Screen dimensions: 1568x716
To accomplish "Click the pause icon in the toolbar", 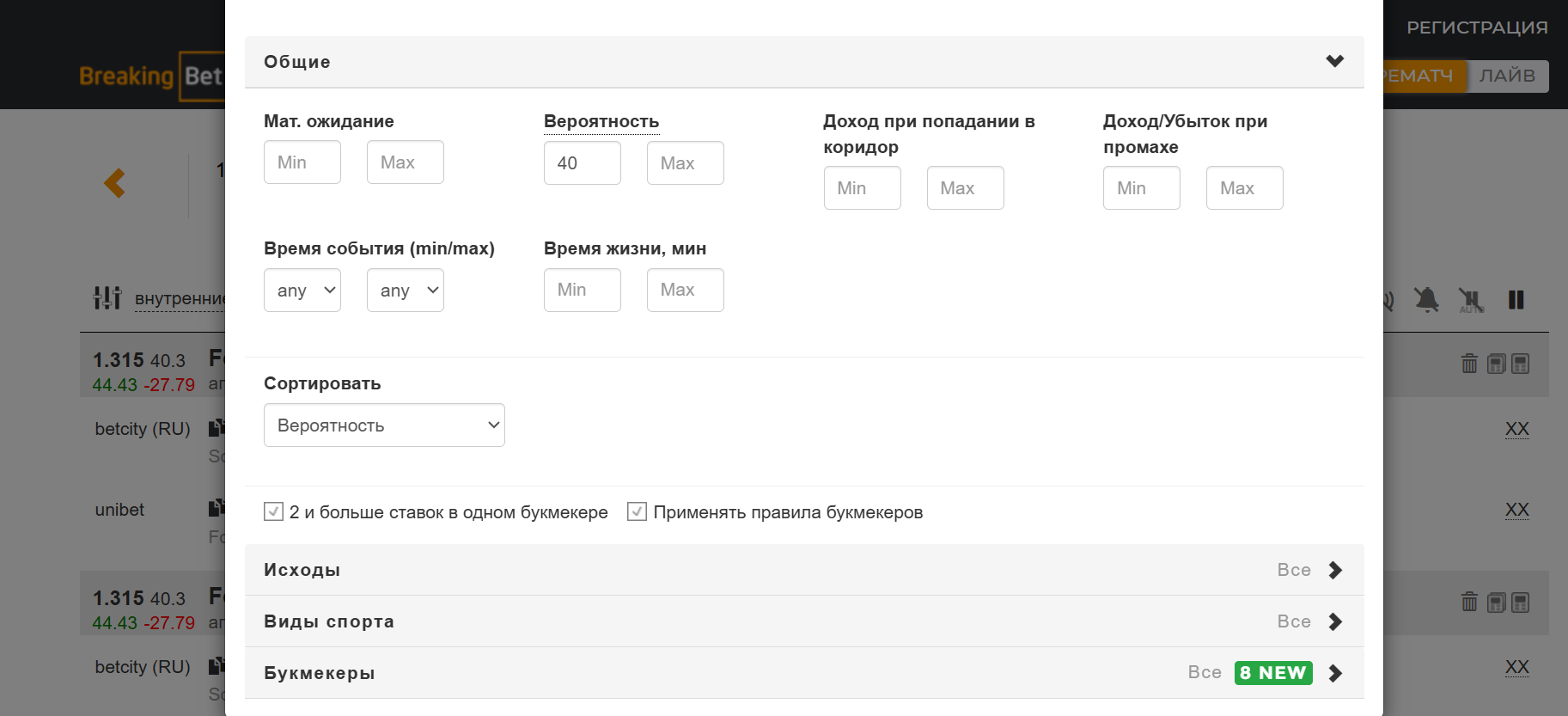I will tap(1516, 300).
